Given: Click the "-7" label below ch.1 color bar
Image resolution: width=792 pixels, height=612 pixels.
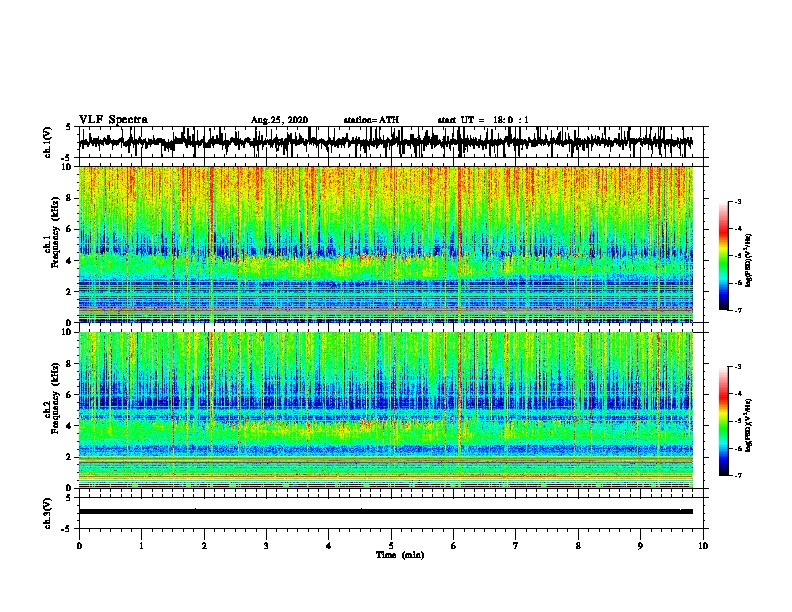Looking at the screenshot, I should [737, 310].
